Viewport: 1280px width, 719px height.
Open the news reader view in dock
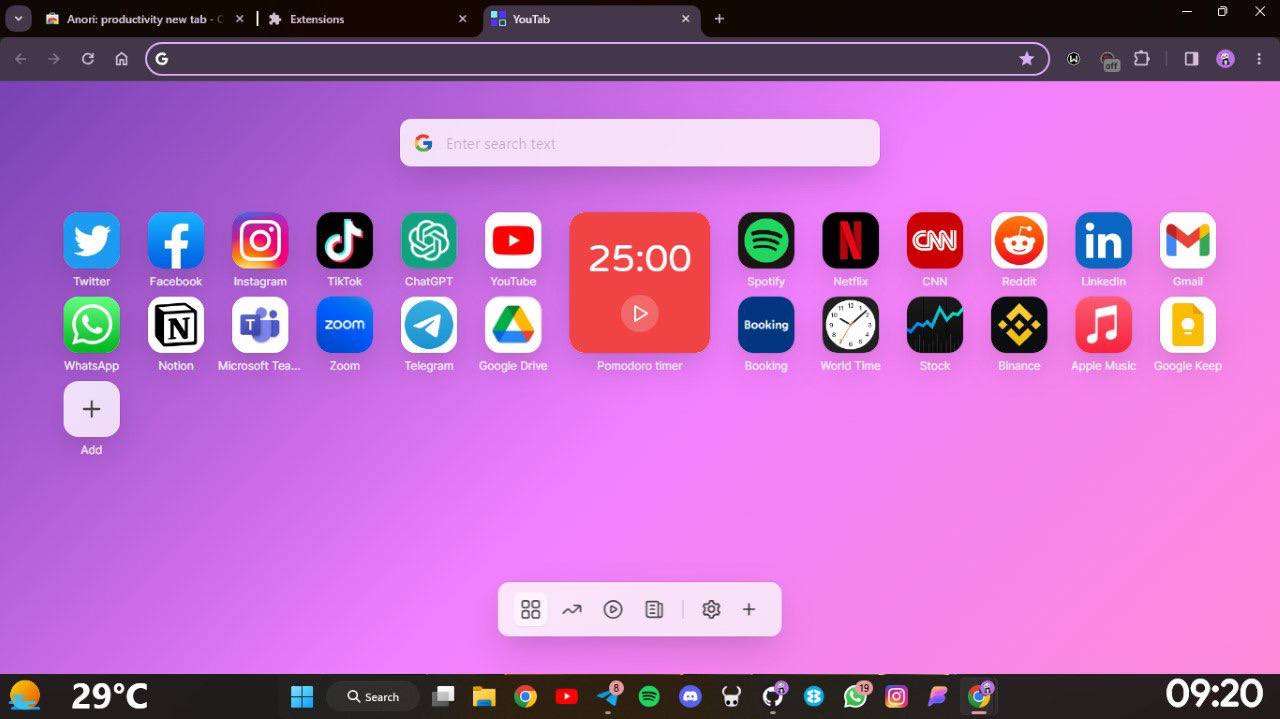click(654, 609)
